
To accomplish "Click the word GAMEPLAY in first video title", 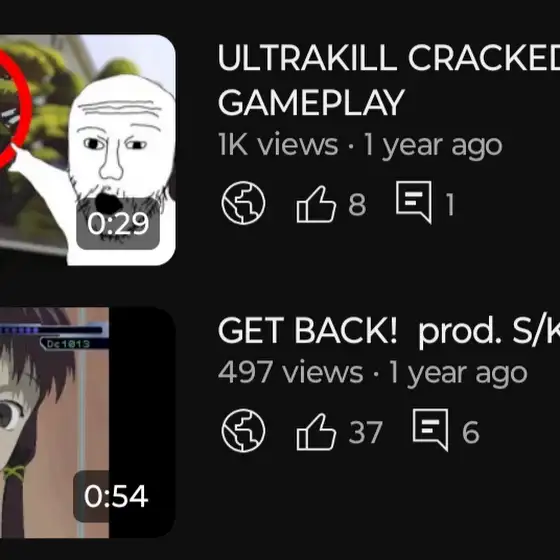I will pyautogui.click(x=311, y=102).
